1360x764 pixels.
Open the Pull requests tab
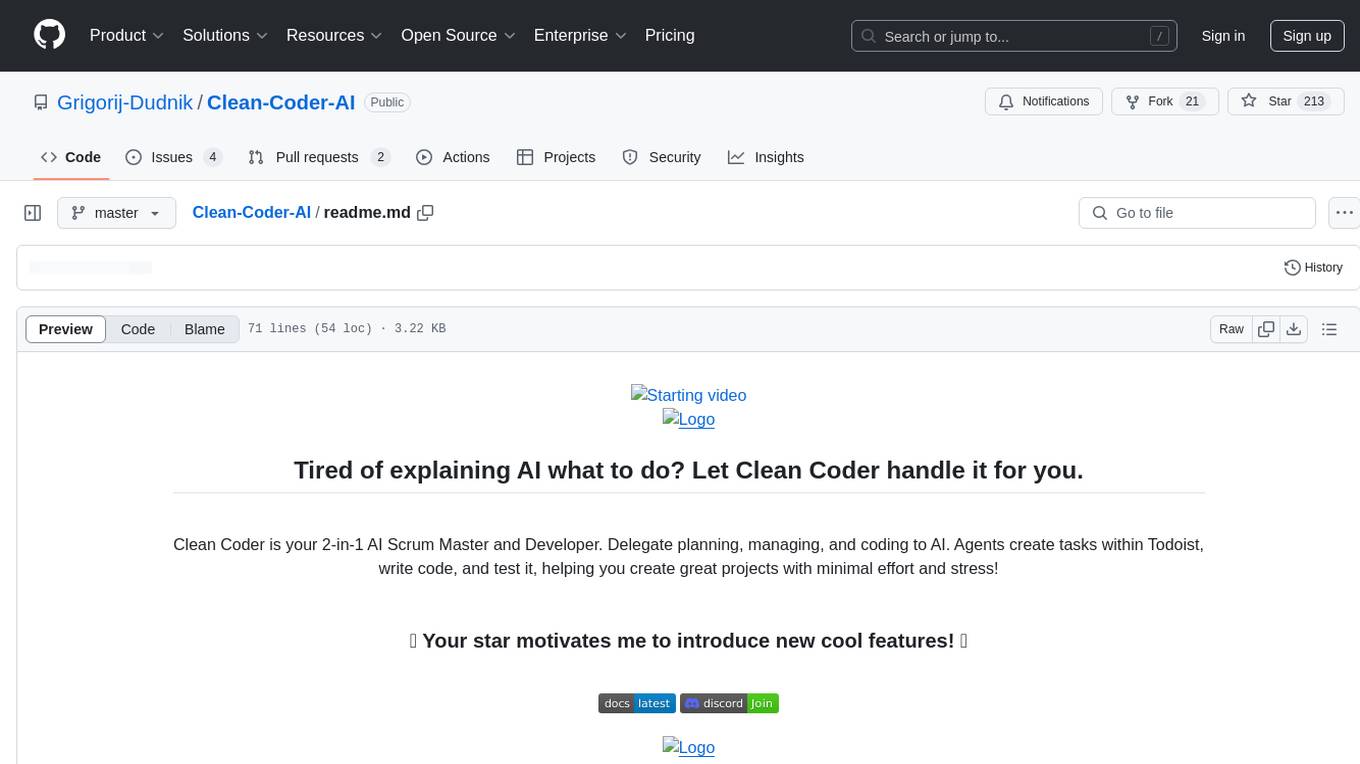click(x=319, y=157)
